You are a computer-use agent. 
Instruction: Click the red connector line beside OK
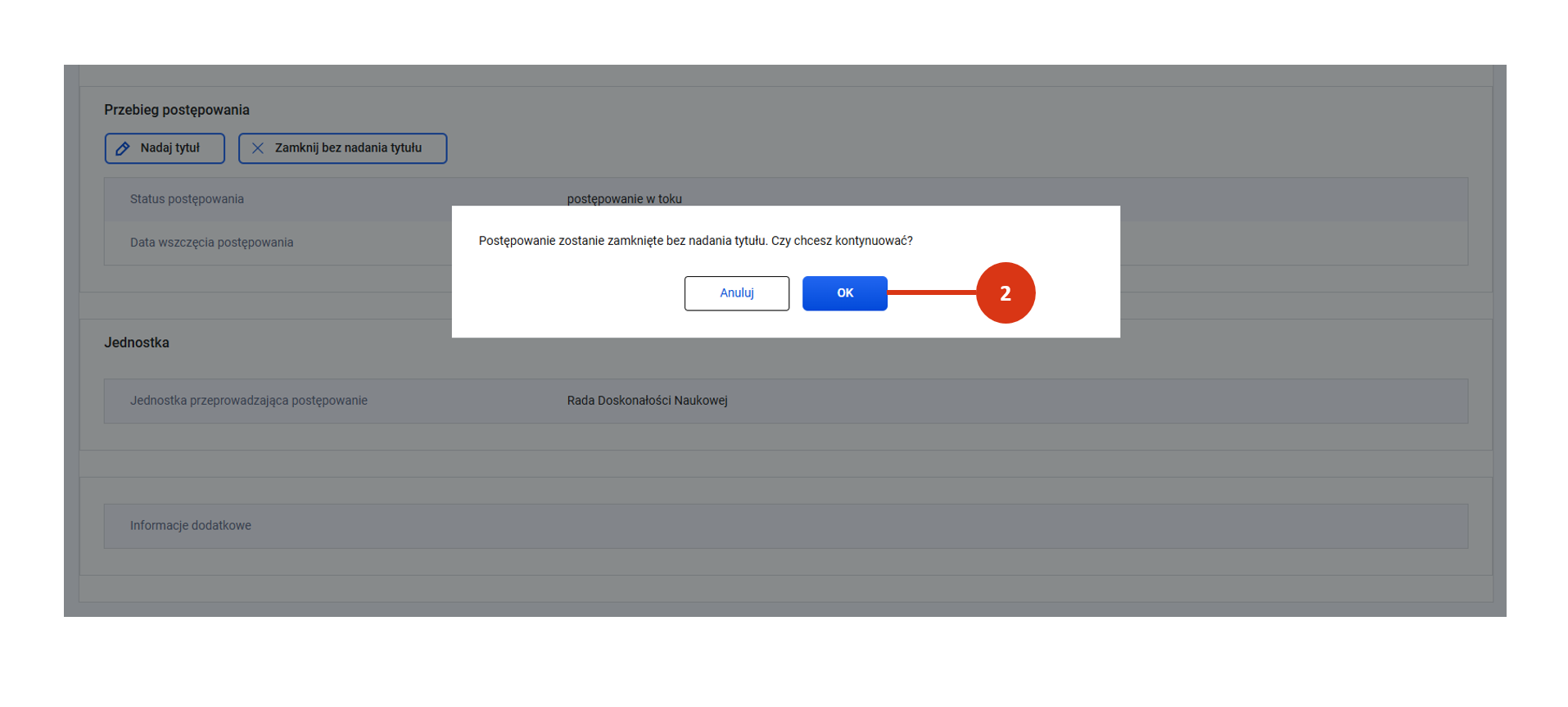(931, 292)
